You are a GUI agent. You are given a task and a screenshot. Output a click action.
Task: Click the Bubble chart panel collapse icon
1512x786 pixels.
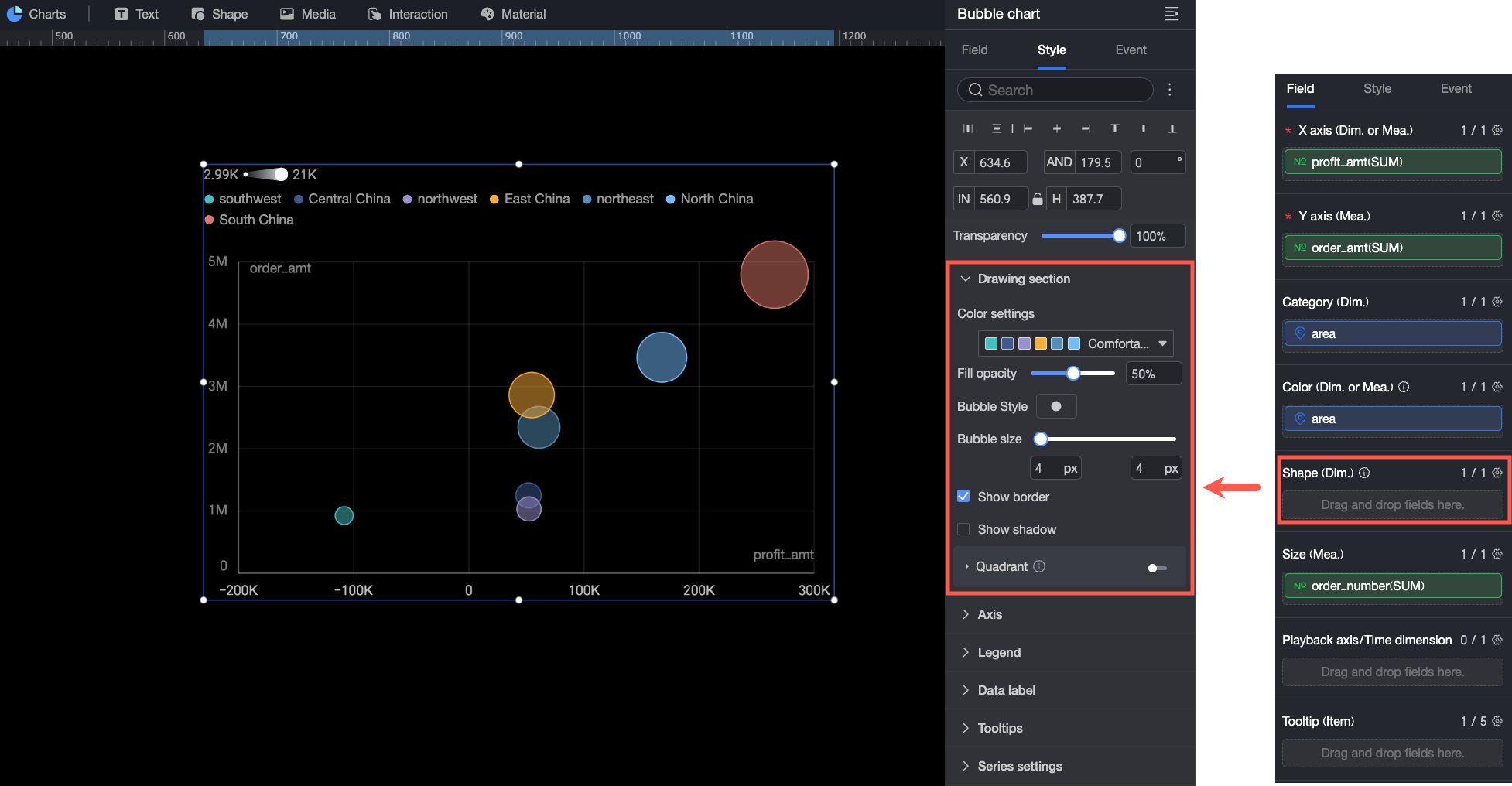(1172, 14)
